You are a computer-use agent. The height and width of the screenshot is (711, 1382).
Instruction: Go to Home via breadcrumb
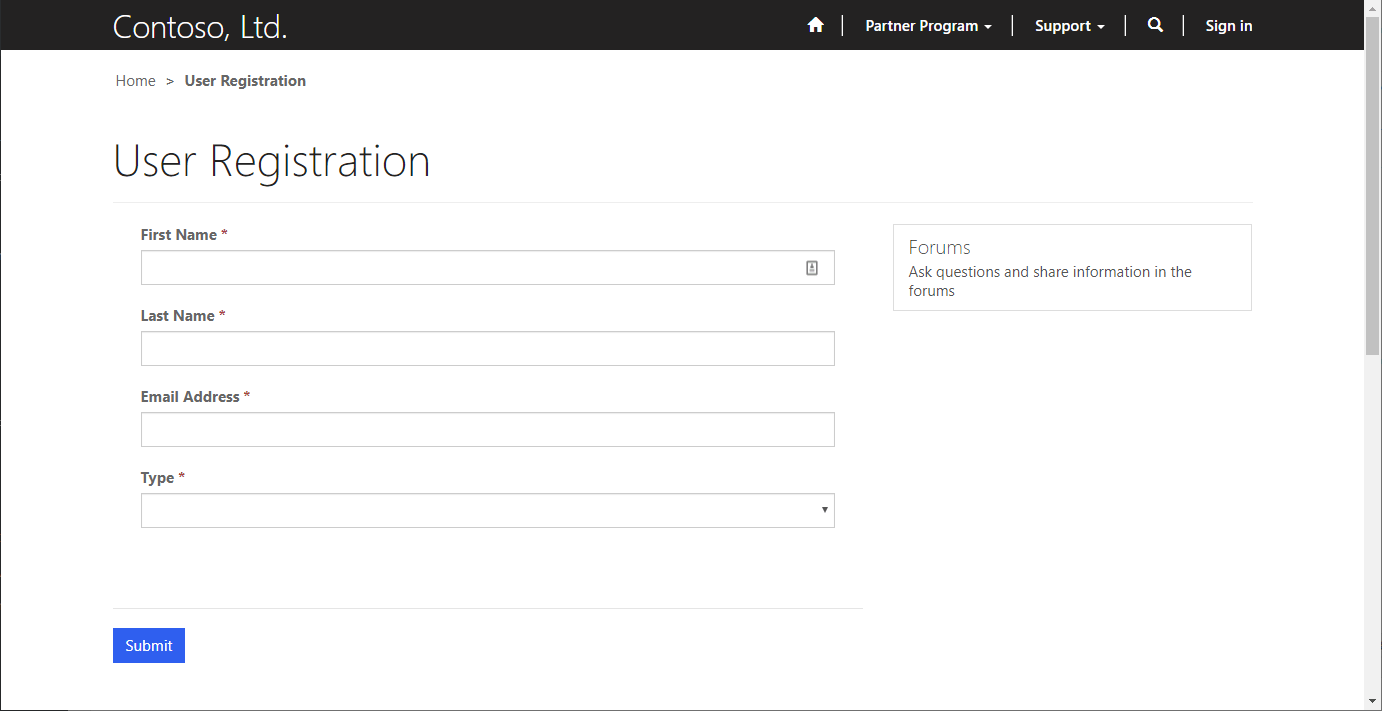click(x=135, y=81)
